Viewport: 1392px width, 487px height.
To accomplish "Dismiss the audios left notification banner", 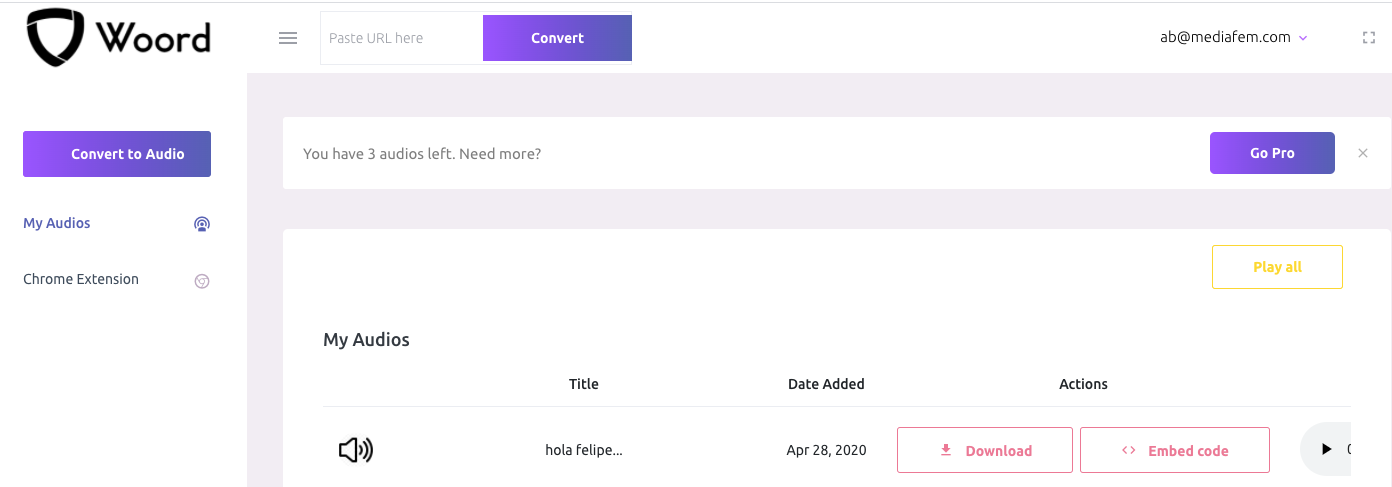I will 1362,153.
